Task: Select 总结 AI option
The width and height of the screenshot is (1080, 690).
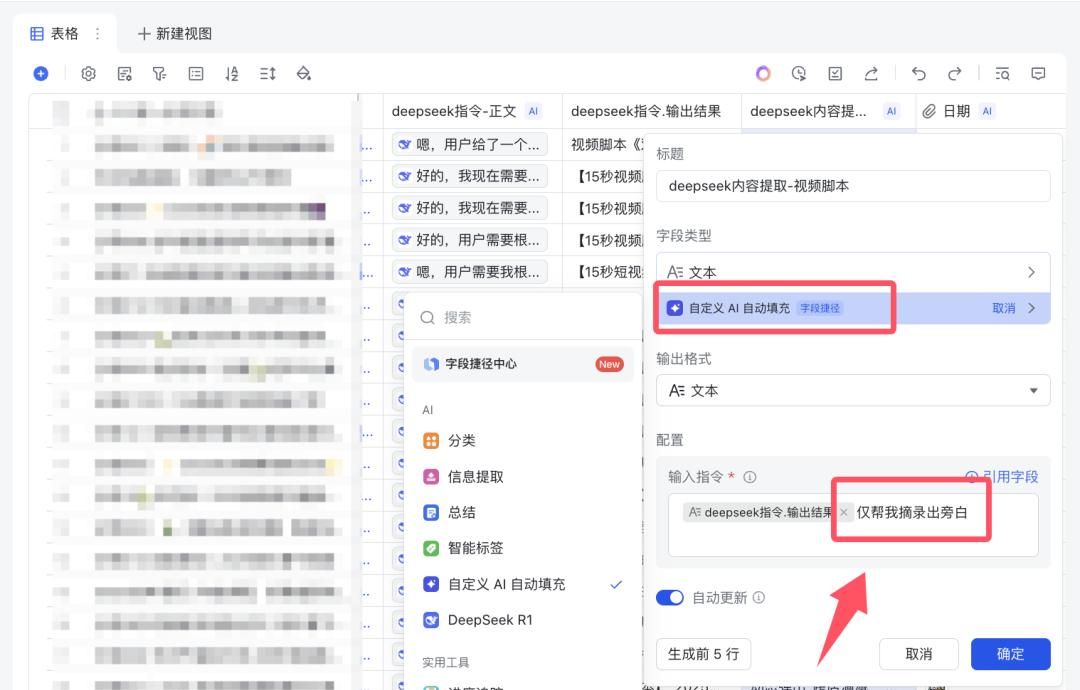Action: (522, 512)
